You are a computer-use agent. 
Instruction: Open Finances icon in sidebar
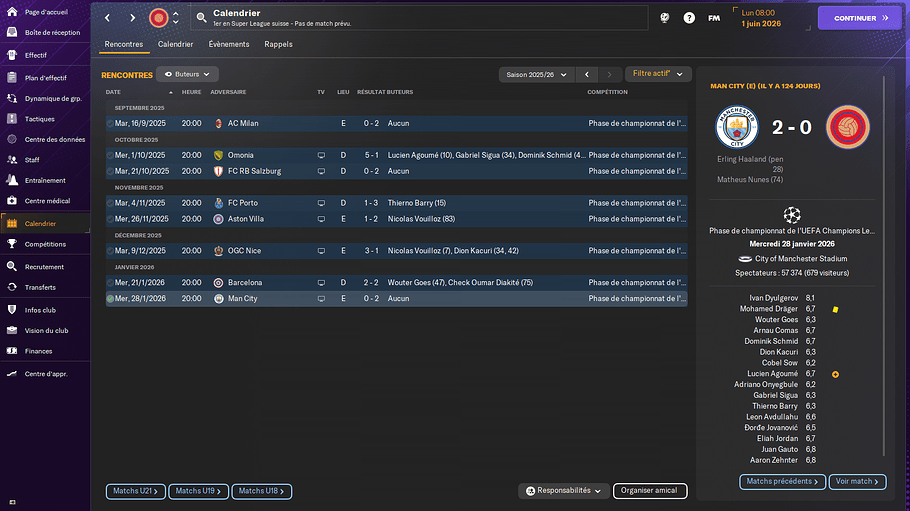[12, 351]
